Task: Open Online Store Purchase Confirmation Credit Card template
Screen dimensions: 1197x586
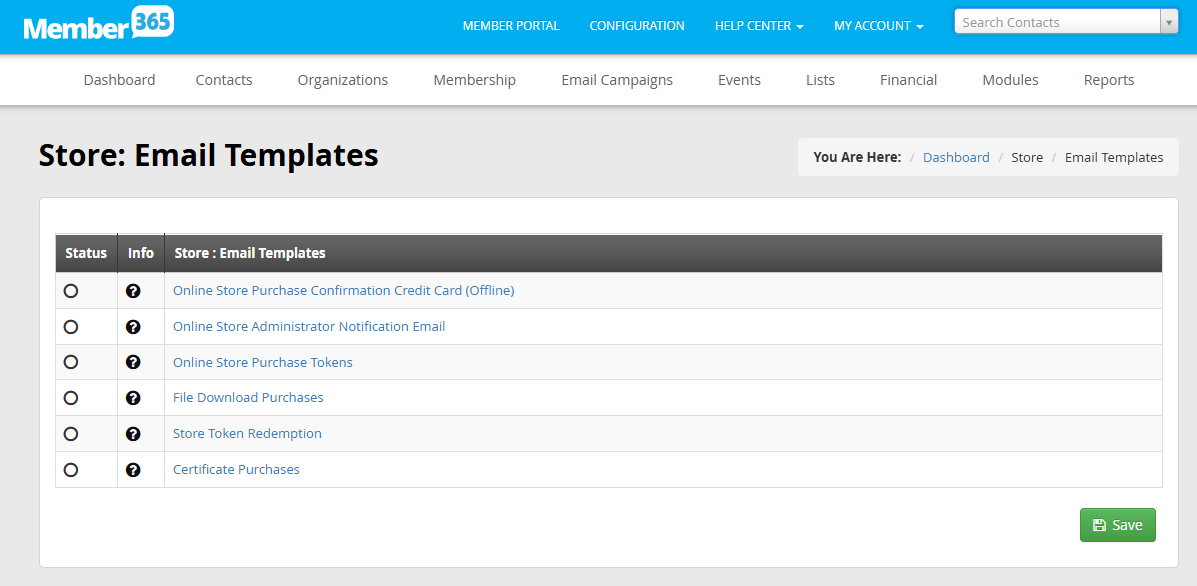Action: click(344, 291)
